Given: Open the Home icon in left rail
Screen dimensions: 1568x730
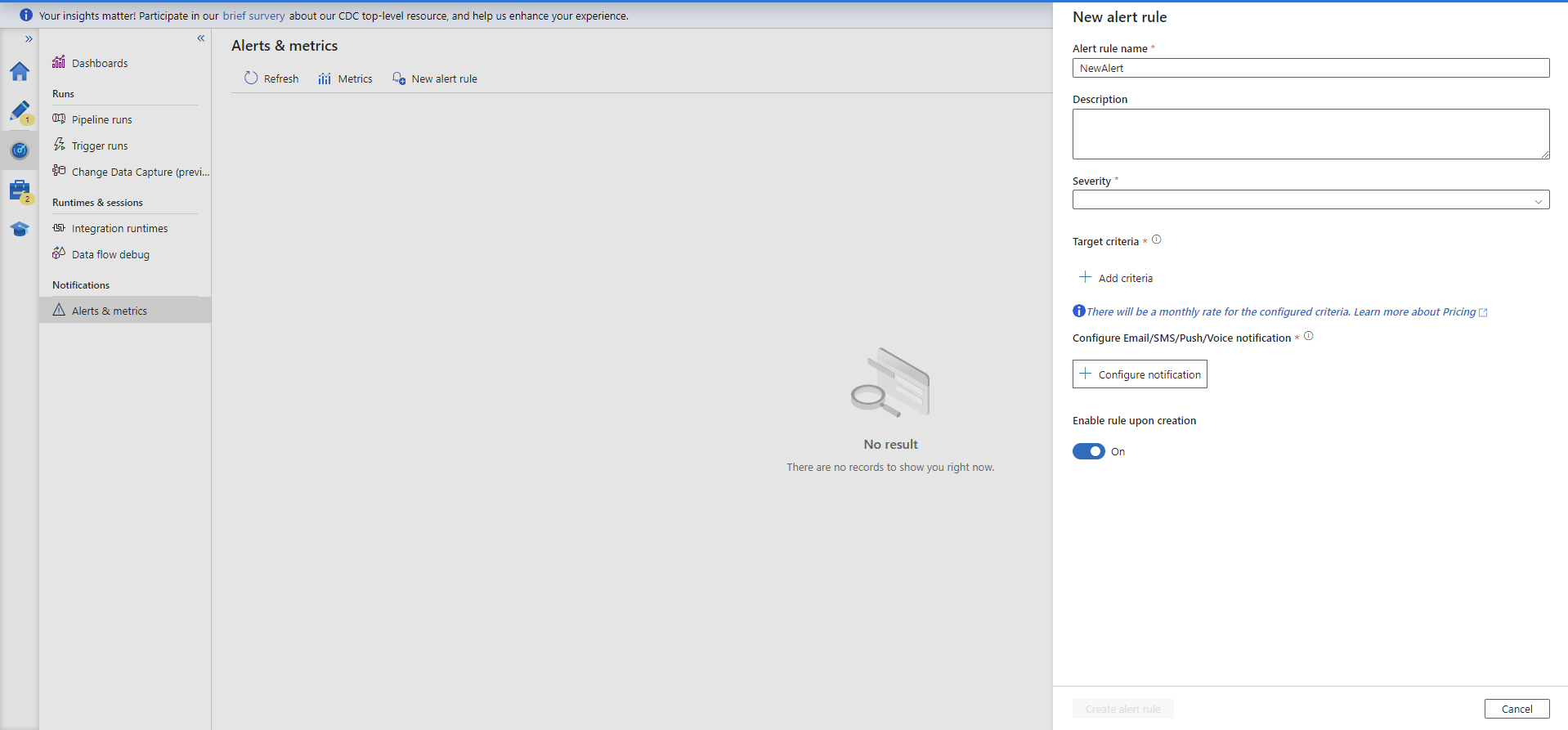Looking at the screenshot, I should [x=20, y=72].
